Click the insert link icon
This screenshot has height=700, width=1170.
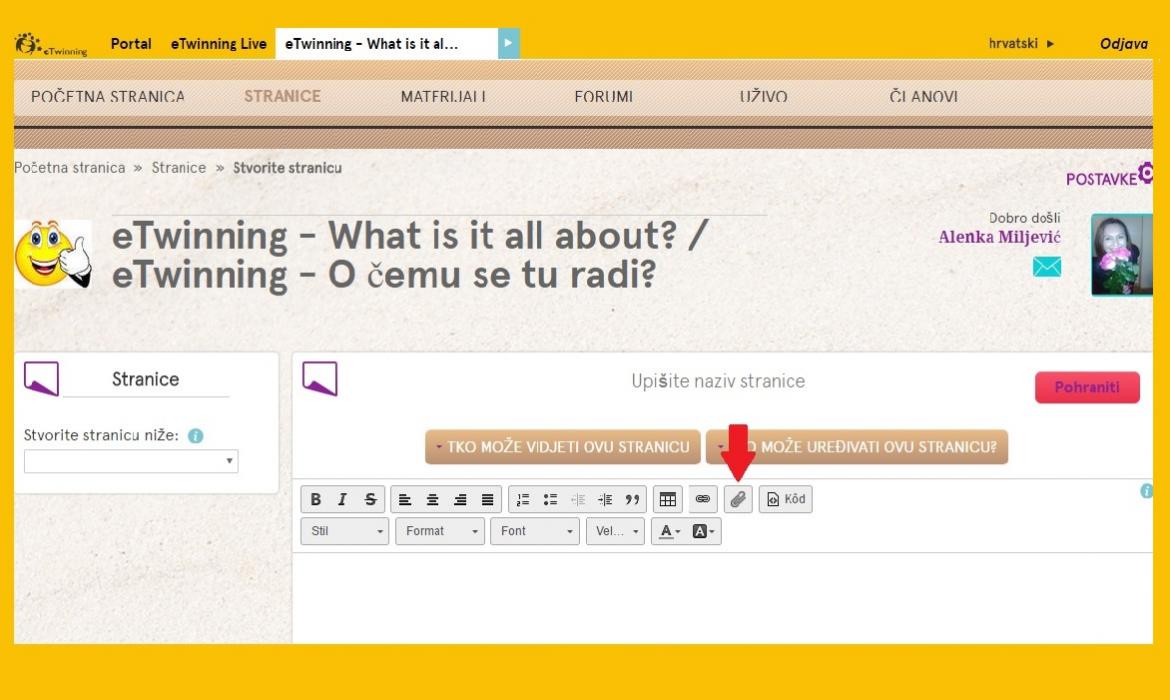[702, 500]
